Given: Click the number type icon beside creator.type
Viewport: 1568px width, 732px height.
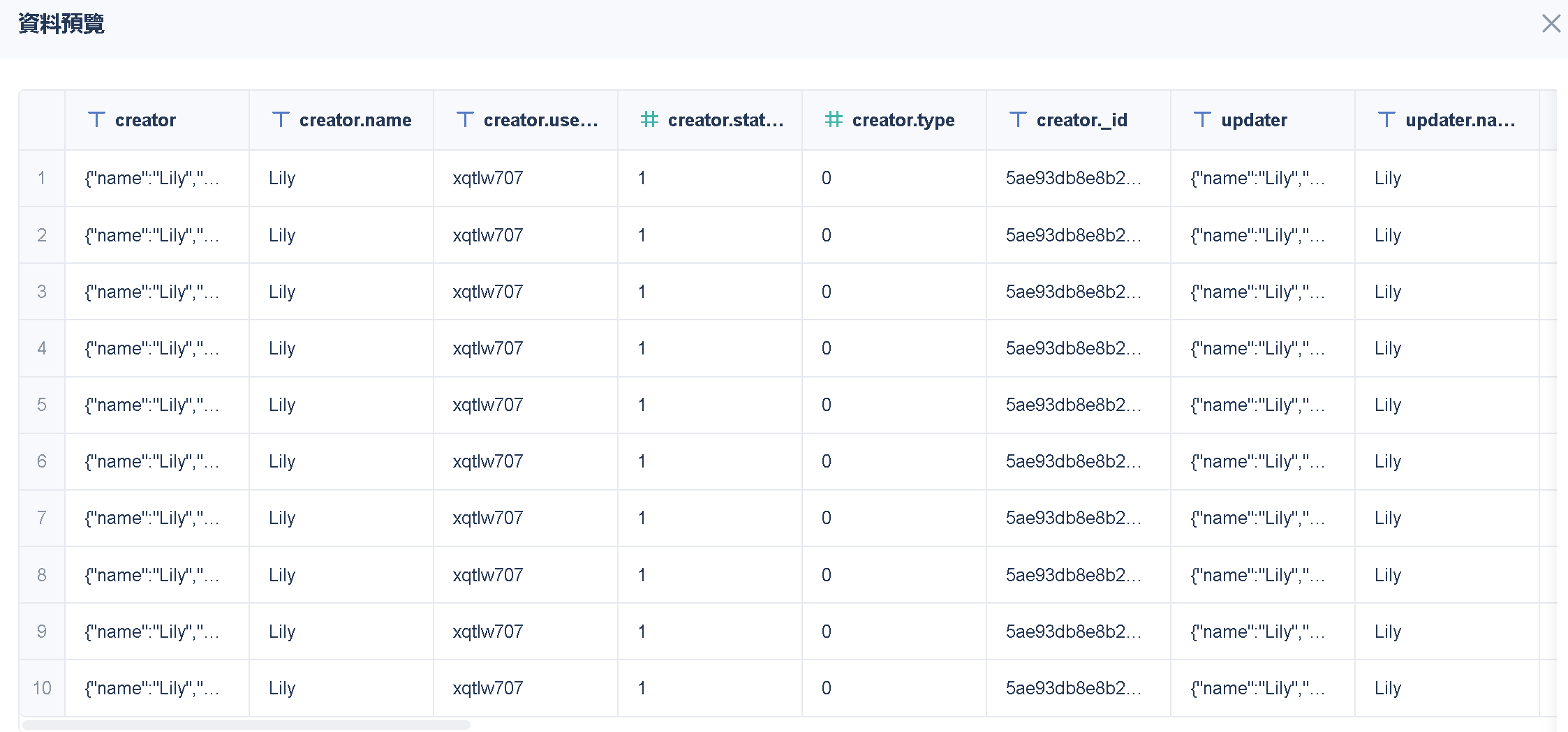Looking at the screenshot, I should (x=834, y=120).
